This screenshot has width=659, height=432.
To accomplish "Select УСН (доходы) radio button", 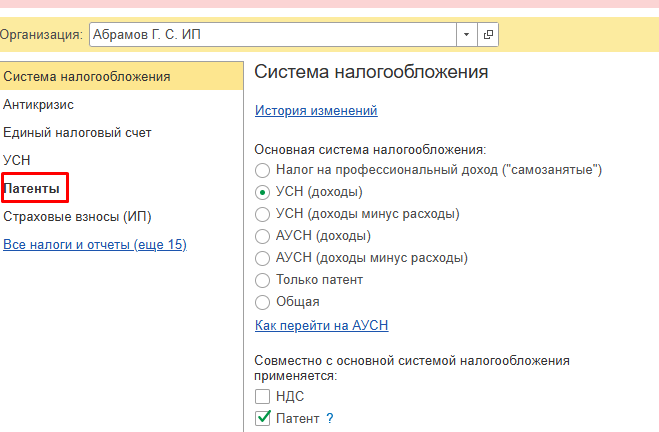I will pos(262,192).
